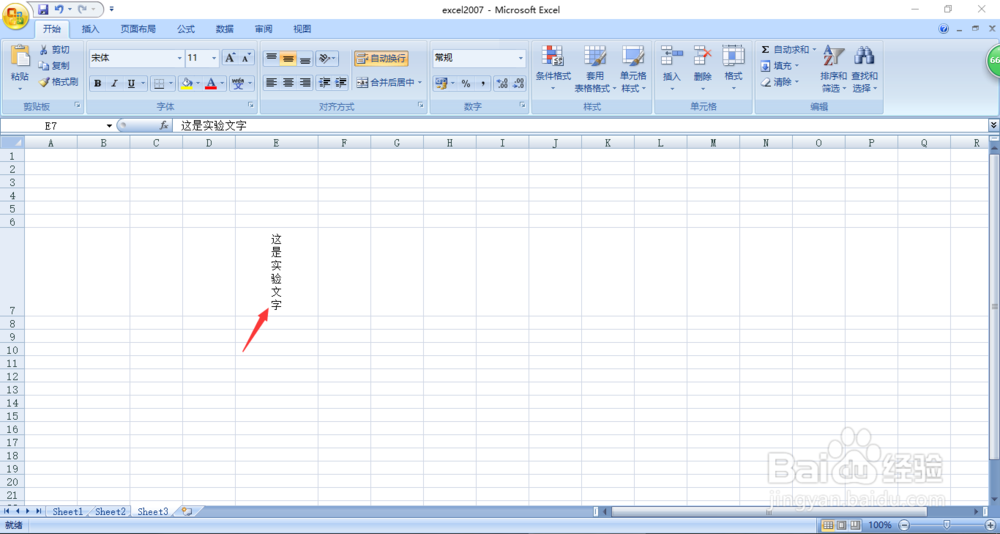Open Conditional Formatting 条件格式
This screenshot has width=1000, height=534.
[553, 68]
